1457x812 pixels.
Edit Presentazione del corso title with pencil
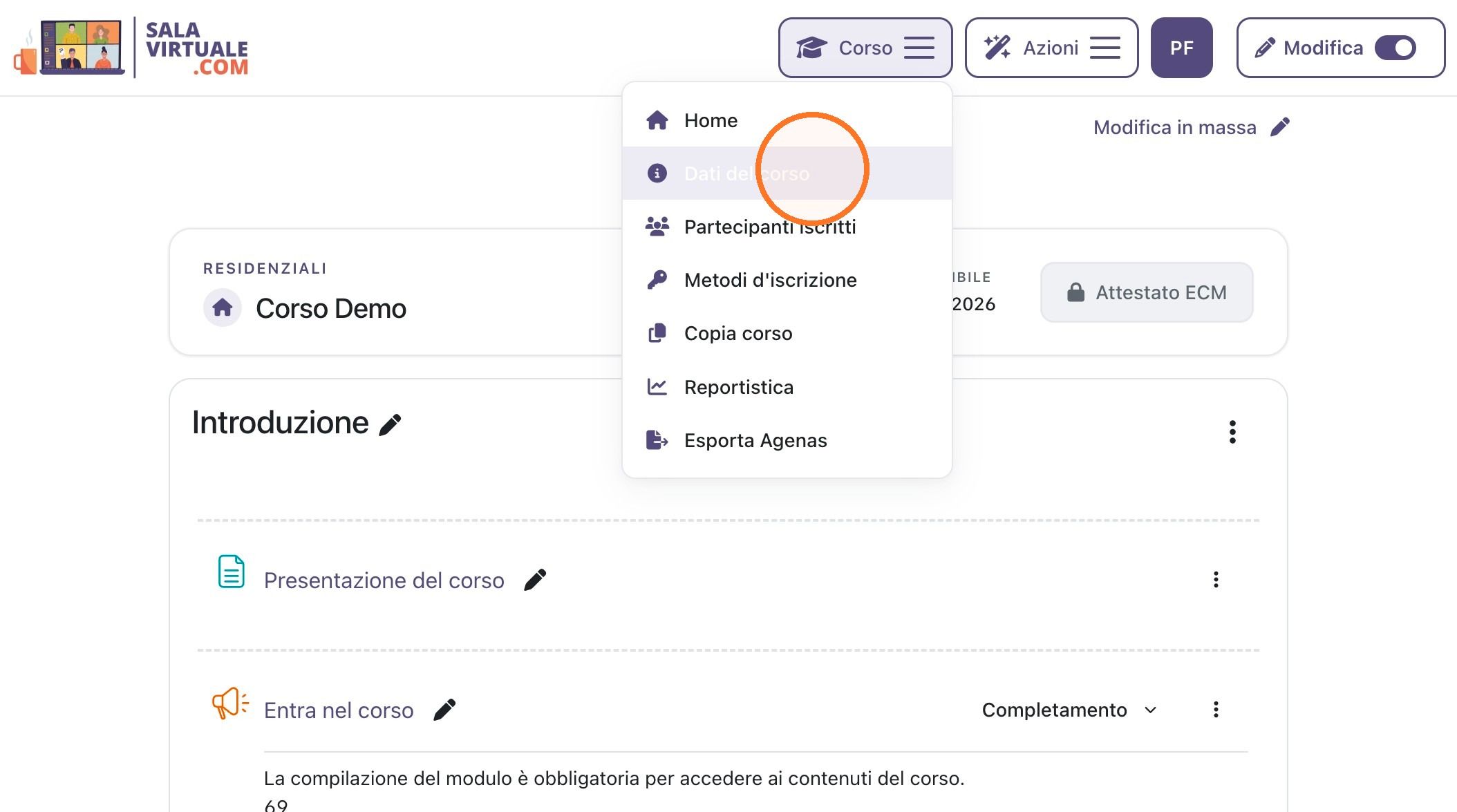point(535,580)
